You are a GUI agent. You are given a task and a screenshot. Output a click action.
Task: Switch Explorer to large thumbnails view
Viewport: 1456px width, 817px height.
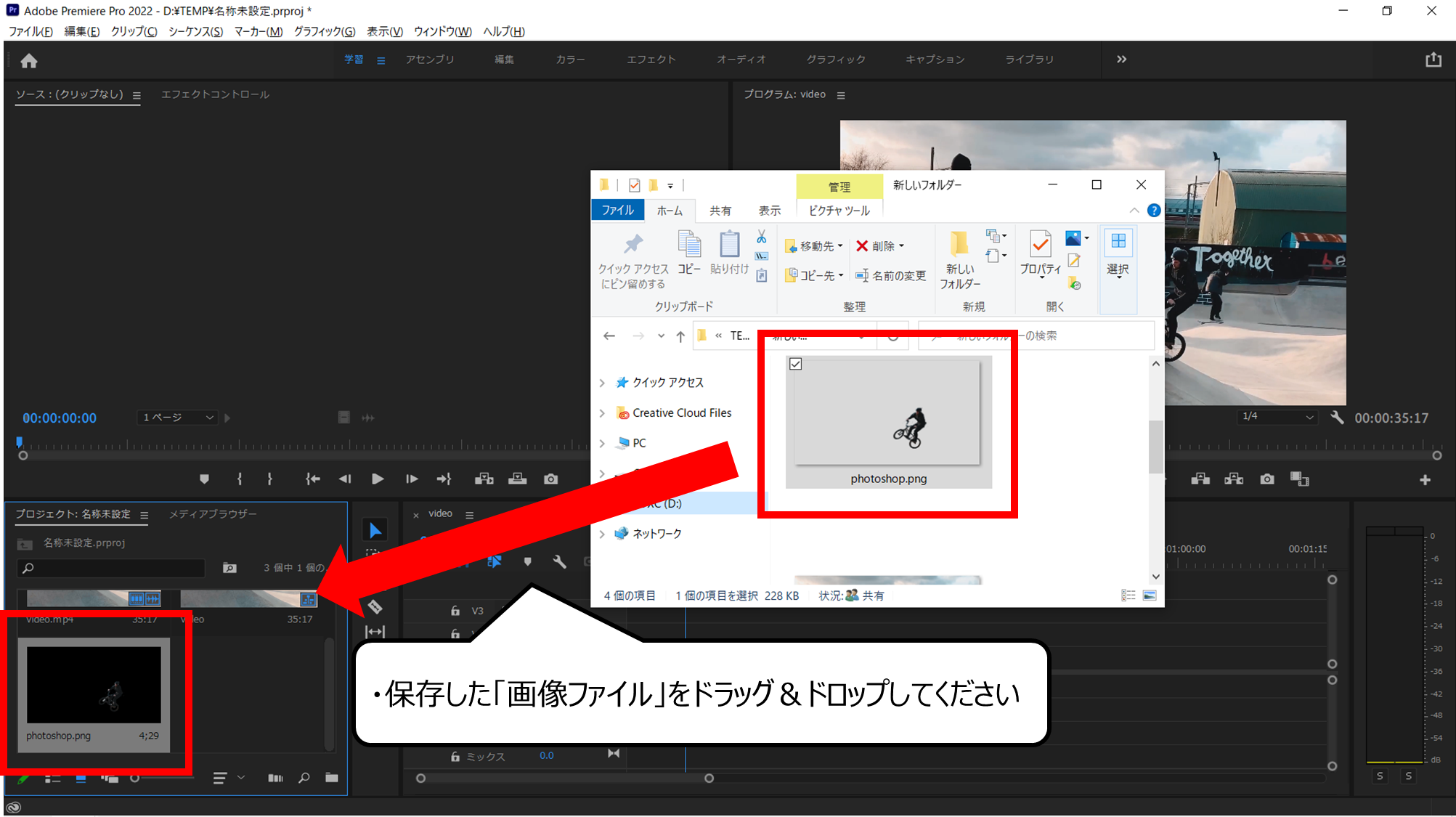point(1150,596)
